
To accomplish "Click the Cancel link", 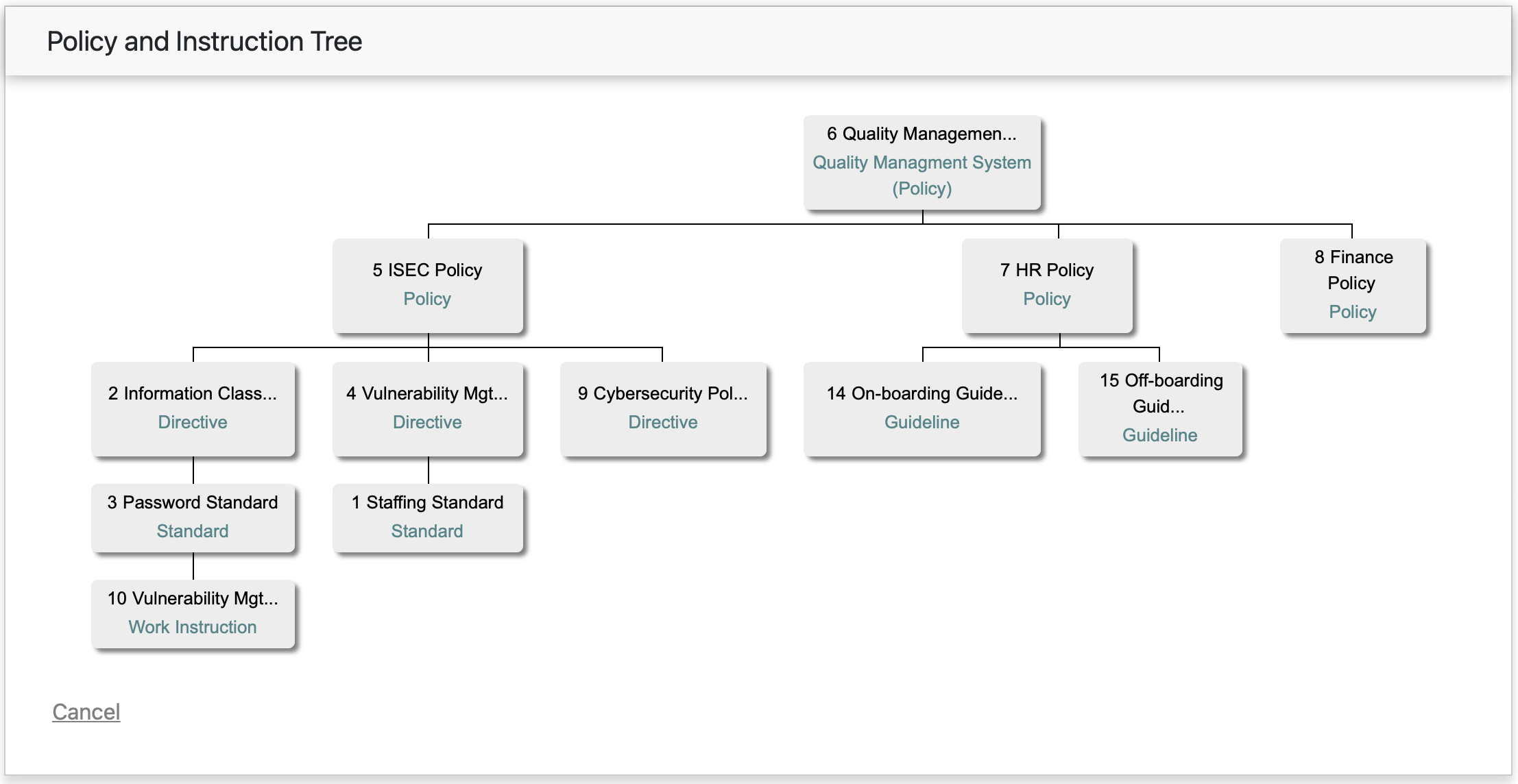I will click(x=86, y=712).
